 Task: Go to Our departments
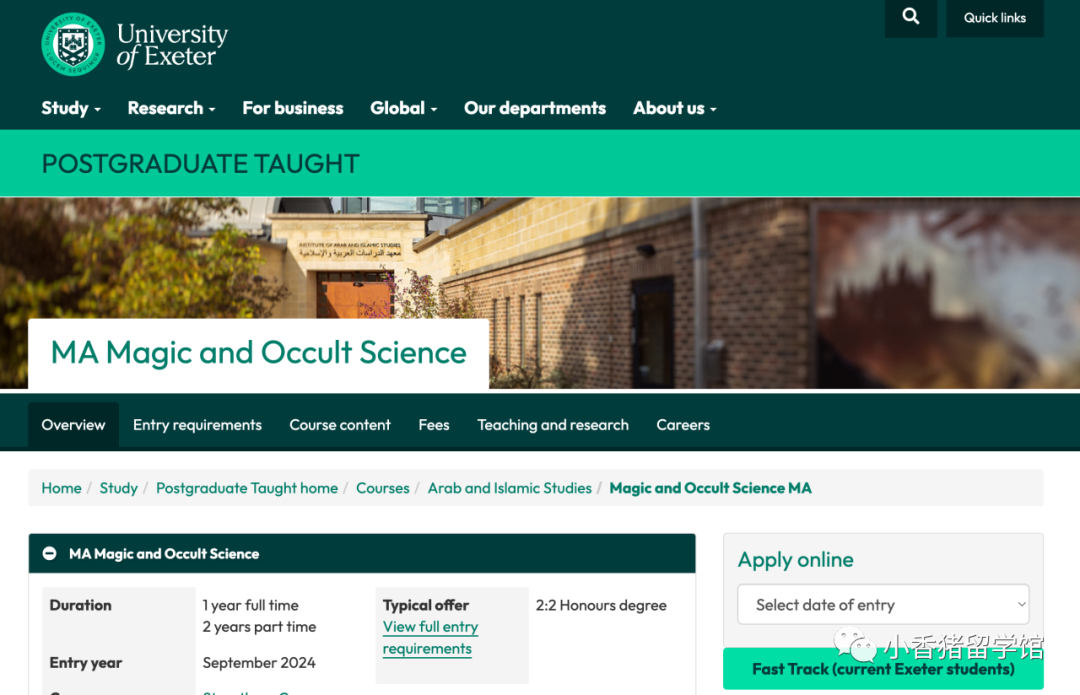(535, 108)
